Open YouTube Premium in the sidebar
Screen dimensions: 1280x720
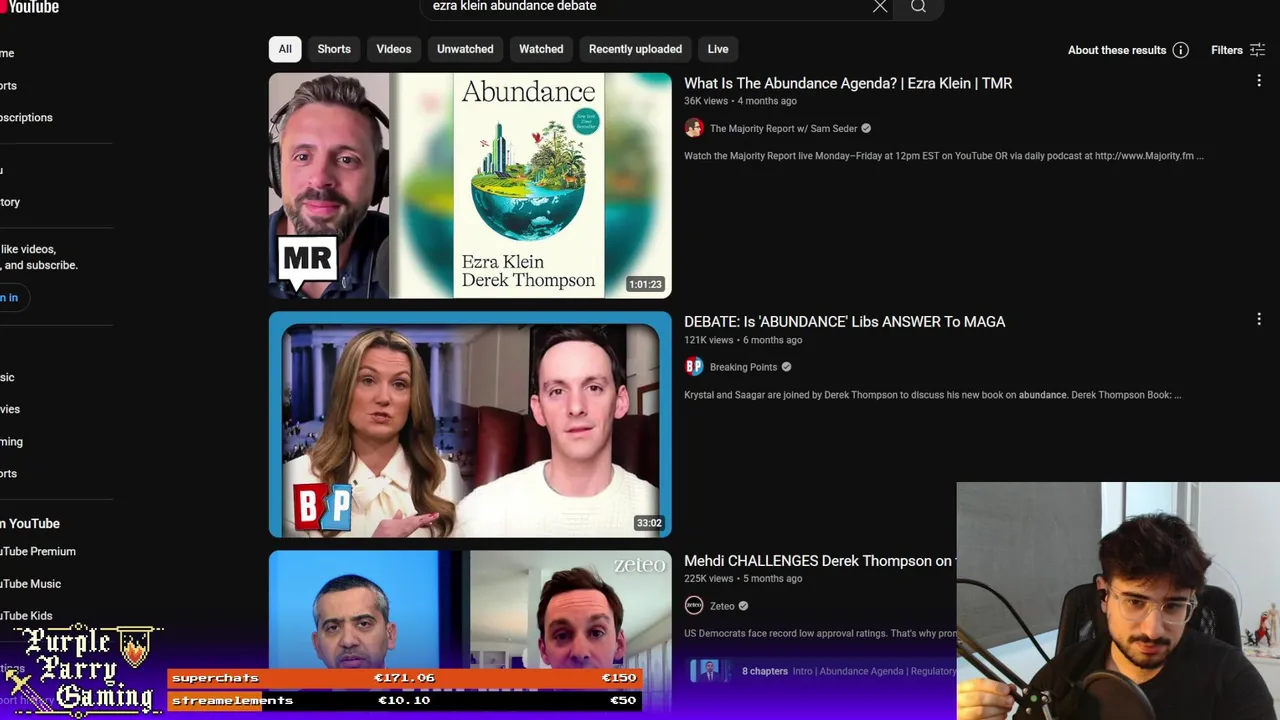(x=38, y=552)
